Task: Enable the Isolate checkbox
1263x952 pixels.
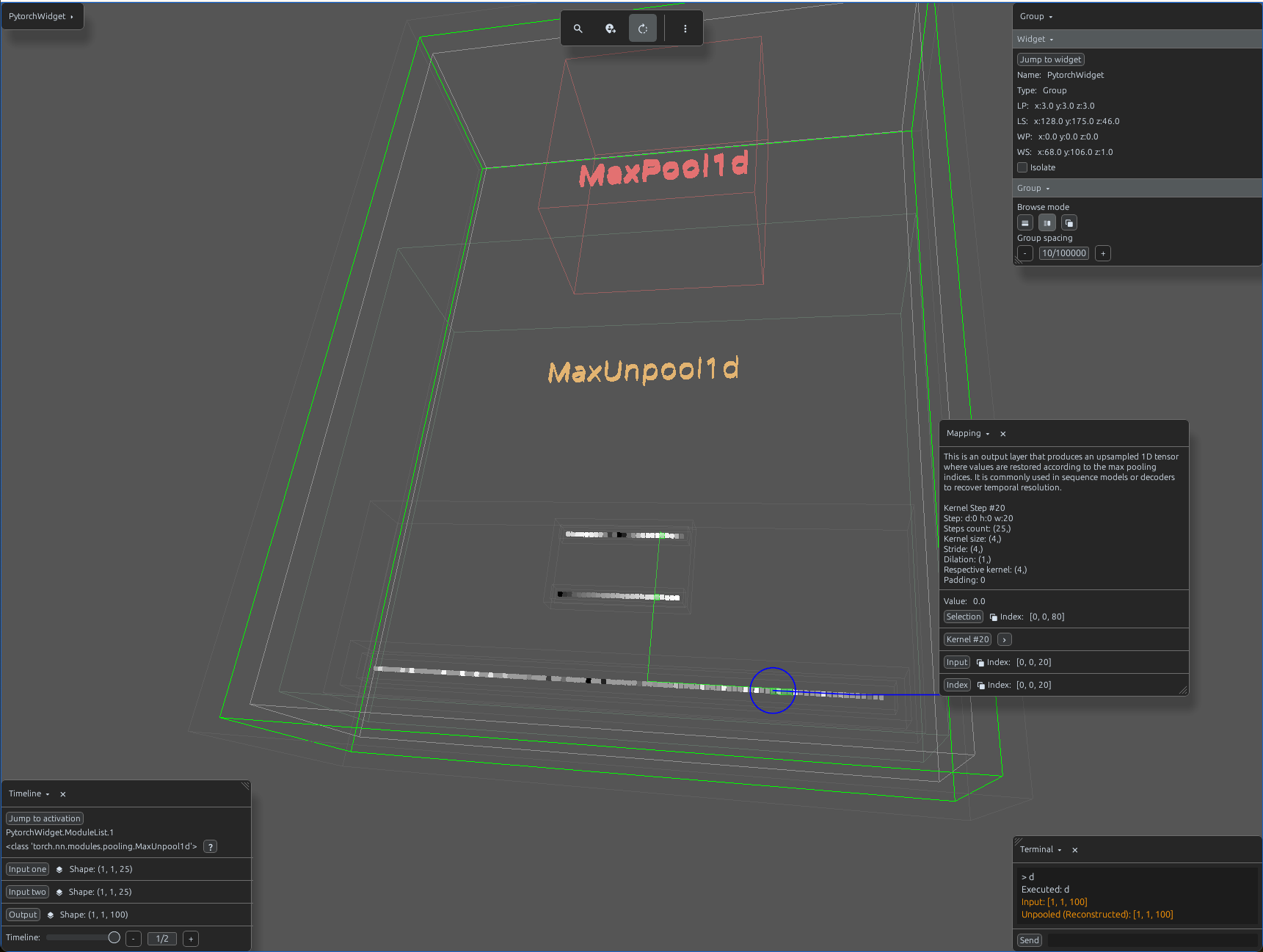Action: (1022, 167)
